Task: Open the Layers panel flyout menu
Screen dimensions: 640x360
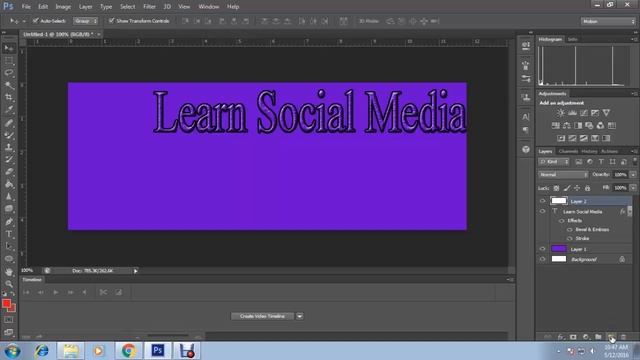Action: [x=634, y=151]
